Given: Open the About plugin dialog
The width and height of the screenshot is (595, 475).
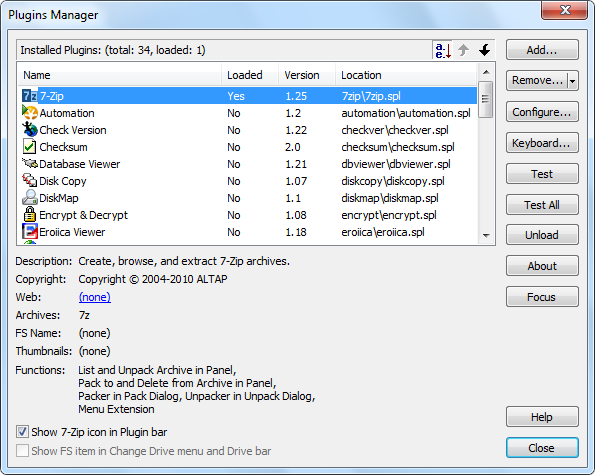Looking at the screenshot, I should pyautogui.click(x=542, y=266).
